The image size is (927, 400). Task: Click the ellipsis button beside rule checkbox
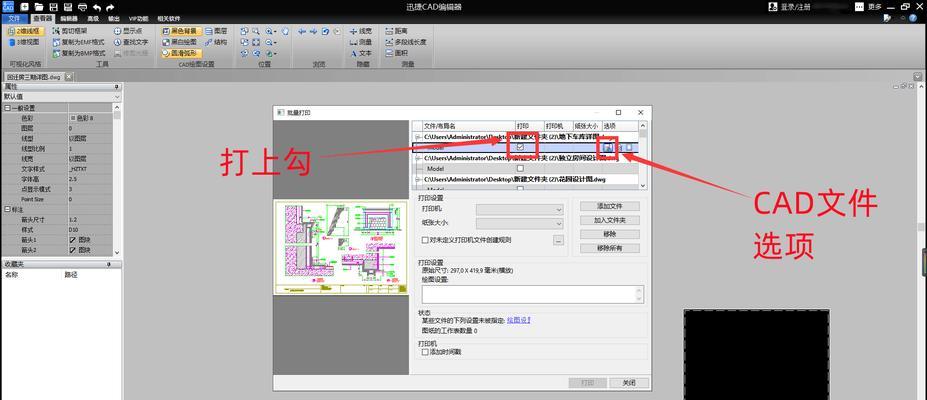558,240
